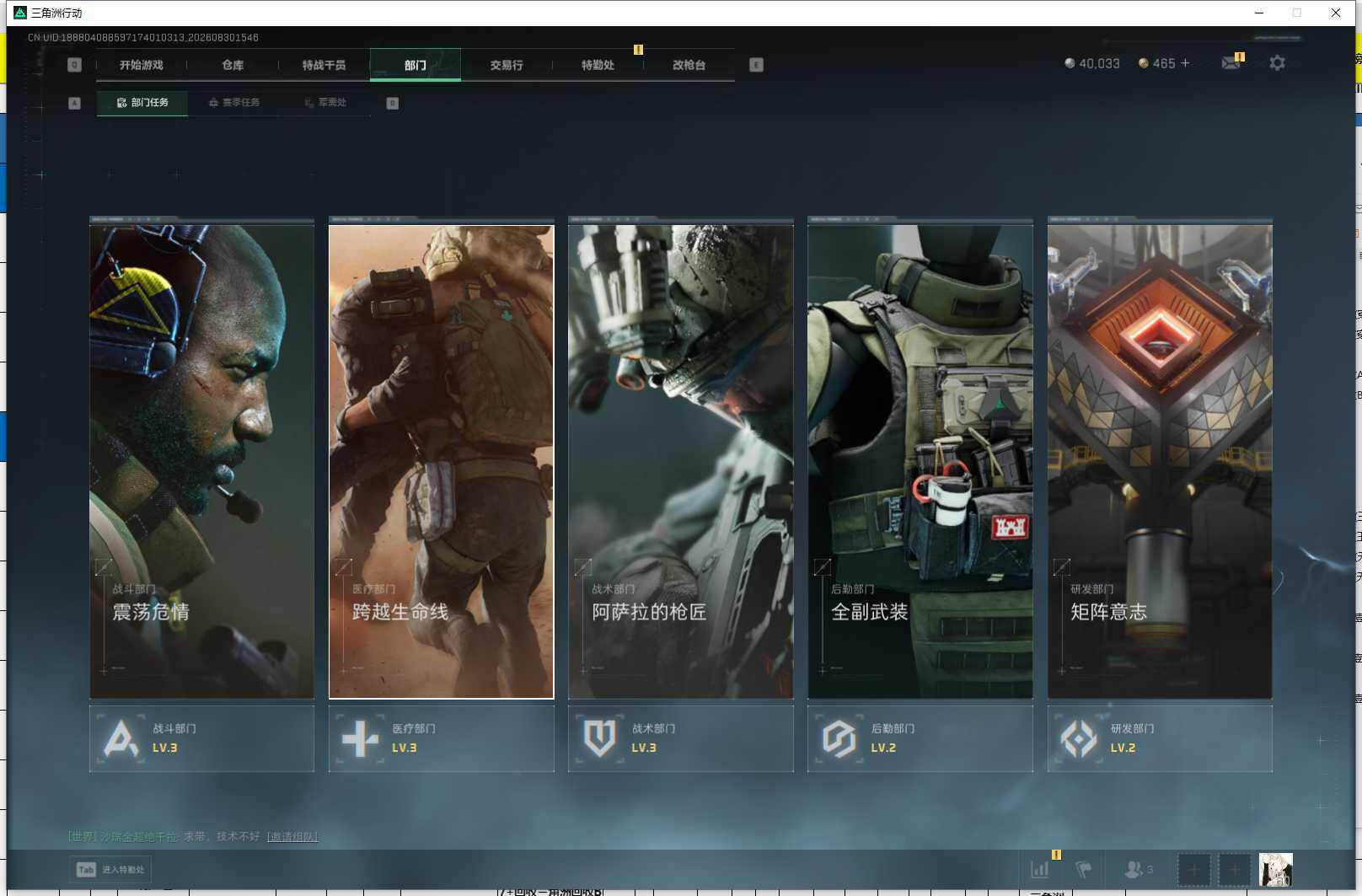Go to the 改枪台 tab
Screen dimensions: 1362x896
click(x=689, y=65)
